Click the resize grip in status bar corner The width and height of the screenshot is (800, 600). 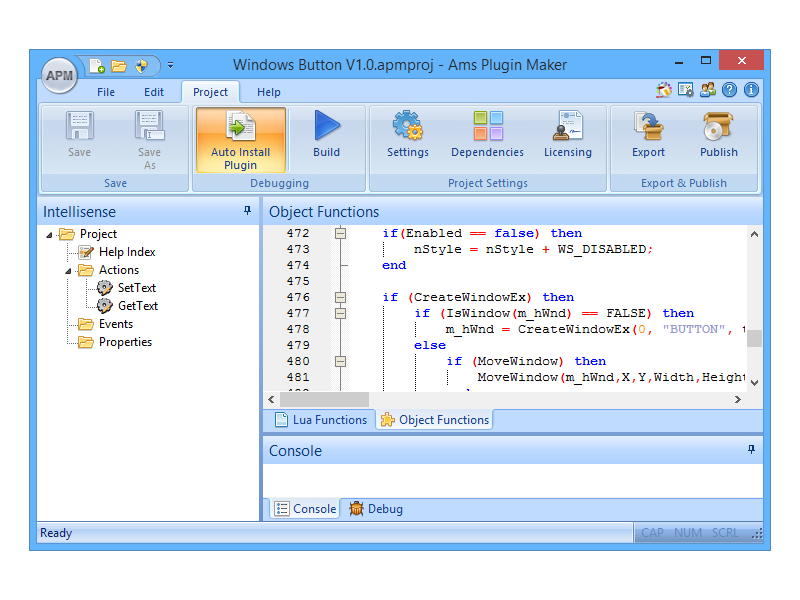pyautogui.click(x=757, y=534)
